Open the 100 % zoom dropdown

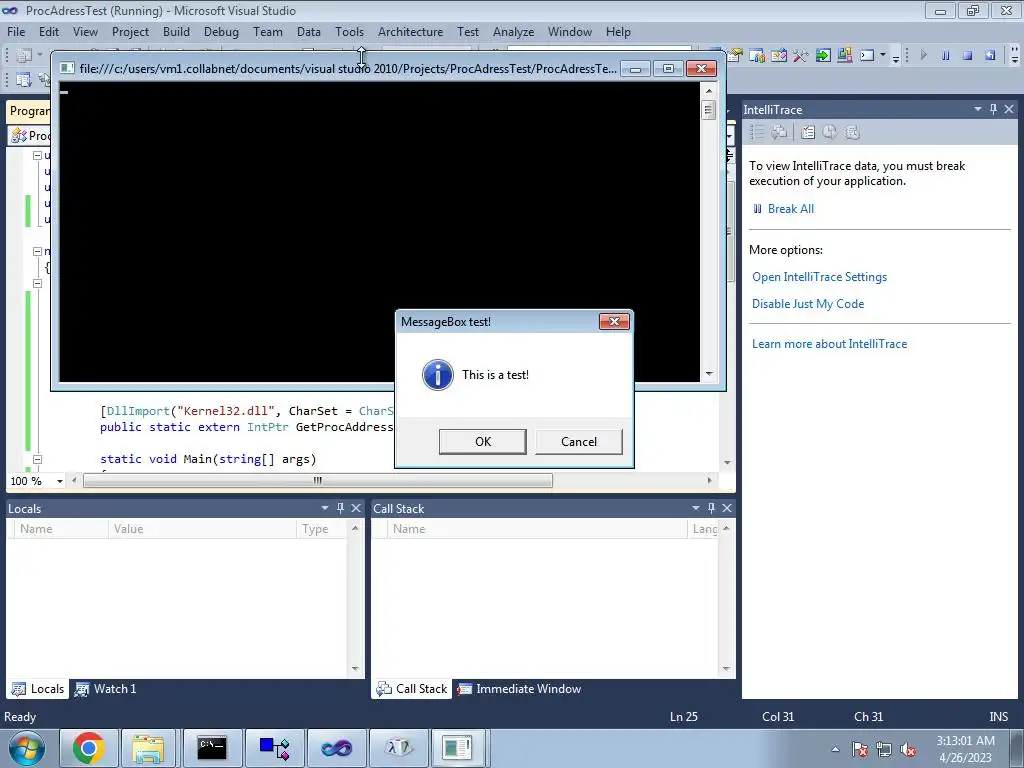[x=59, y=481]
